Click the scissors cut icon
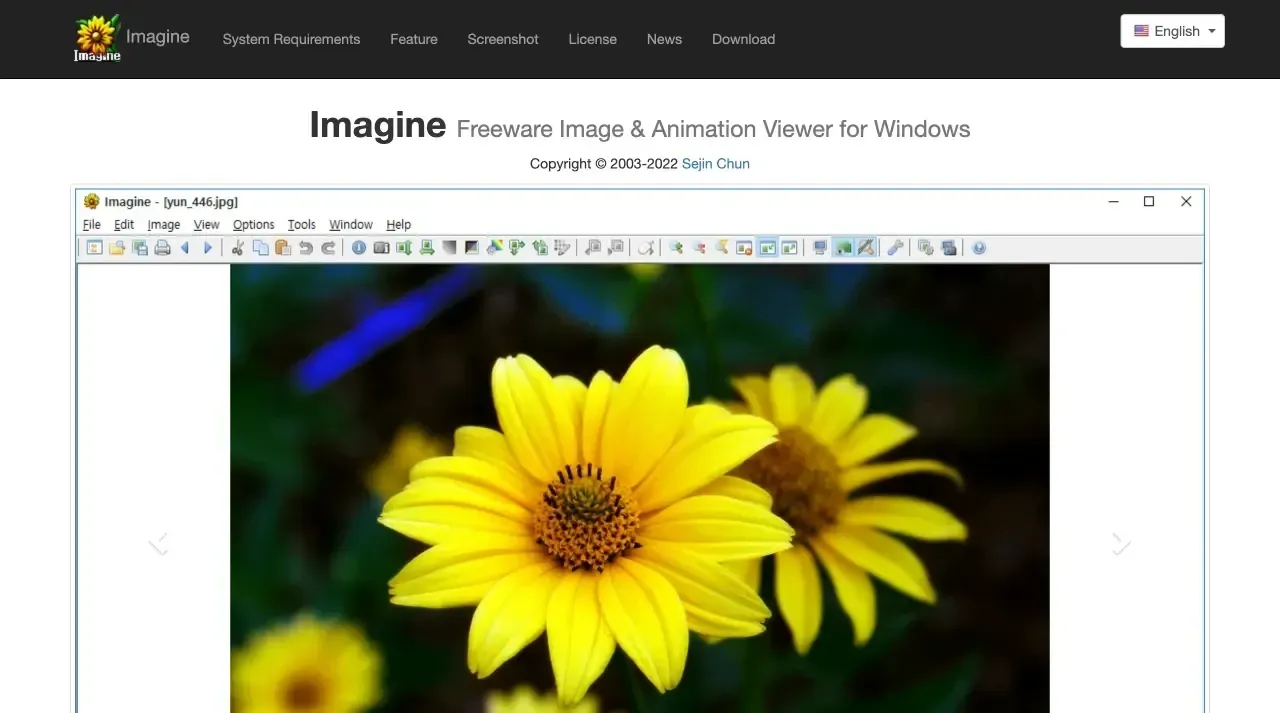1280x713 pixels. (238, 248)
